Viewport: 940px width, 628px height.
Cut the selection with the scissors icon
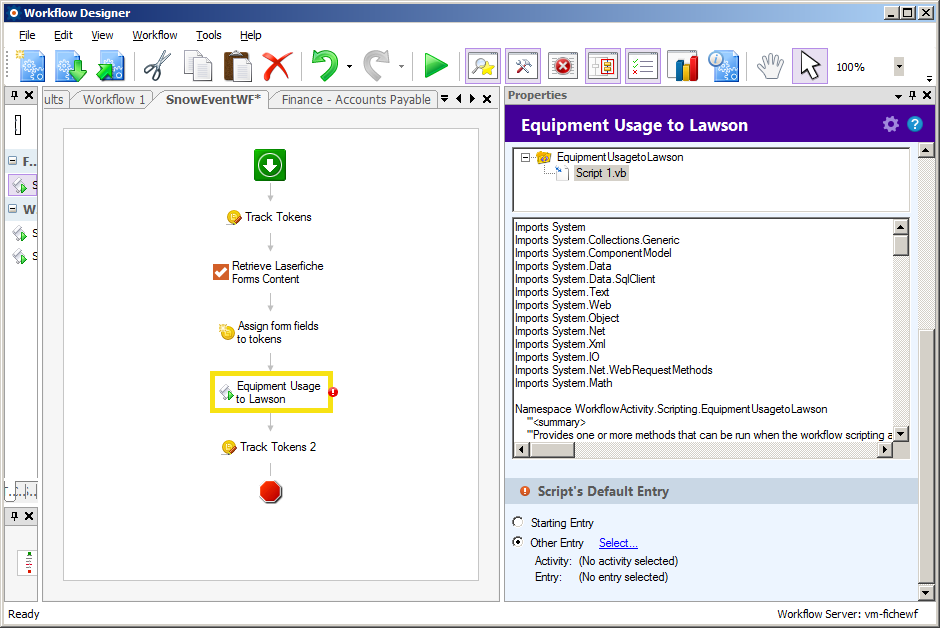click(157, 65)
